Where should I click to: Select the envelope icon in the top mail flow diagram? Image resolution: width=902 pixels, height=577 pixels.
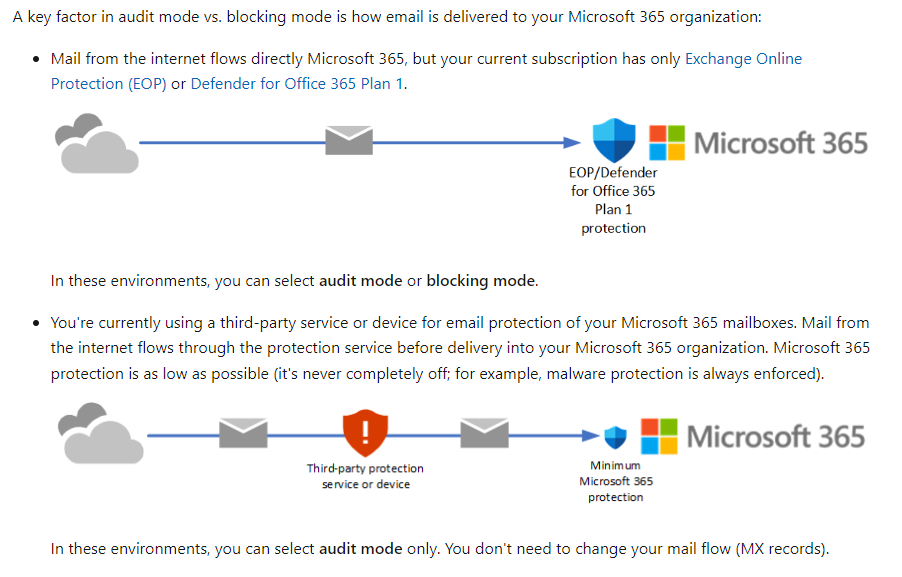[x=349, y=141]
